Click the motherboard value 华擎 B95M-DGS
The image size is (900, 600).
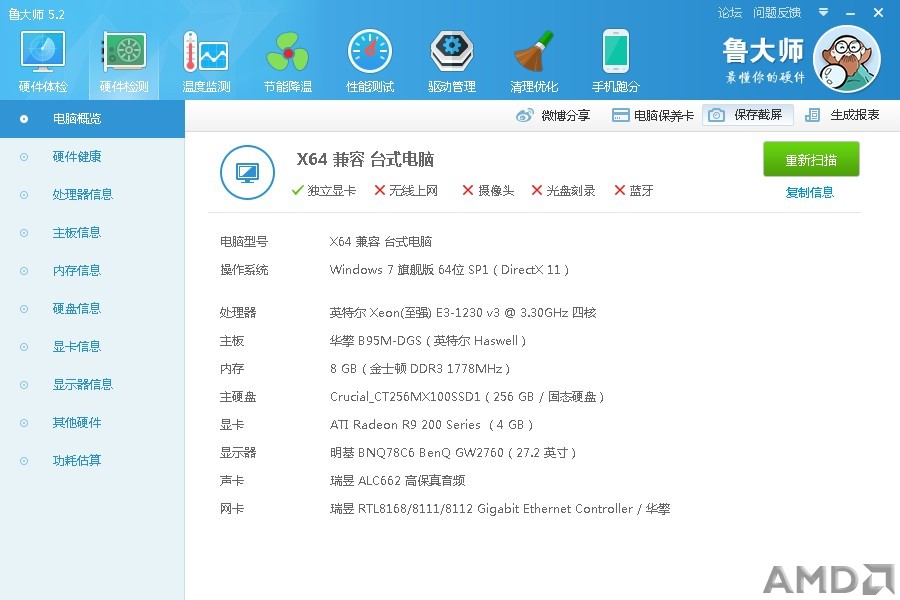[x=428, y=340]
